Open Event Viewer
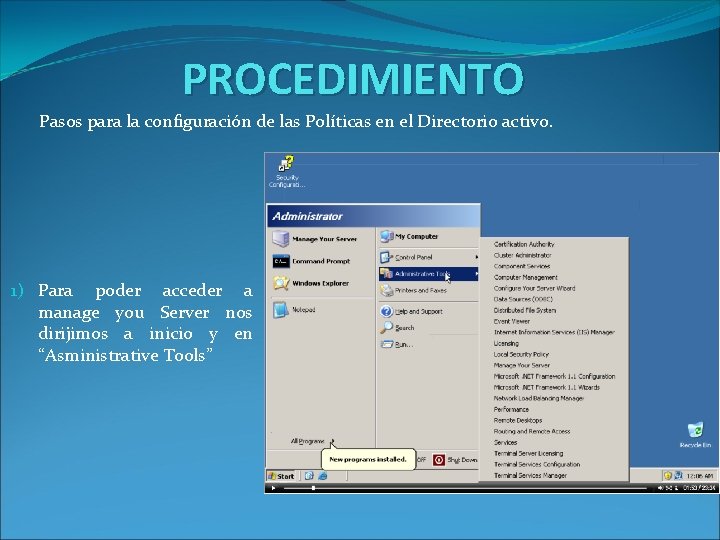Viewport: 720px width, 540px height. (512, 321)
